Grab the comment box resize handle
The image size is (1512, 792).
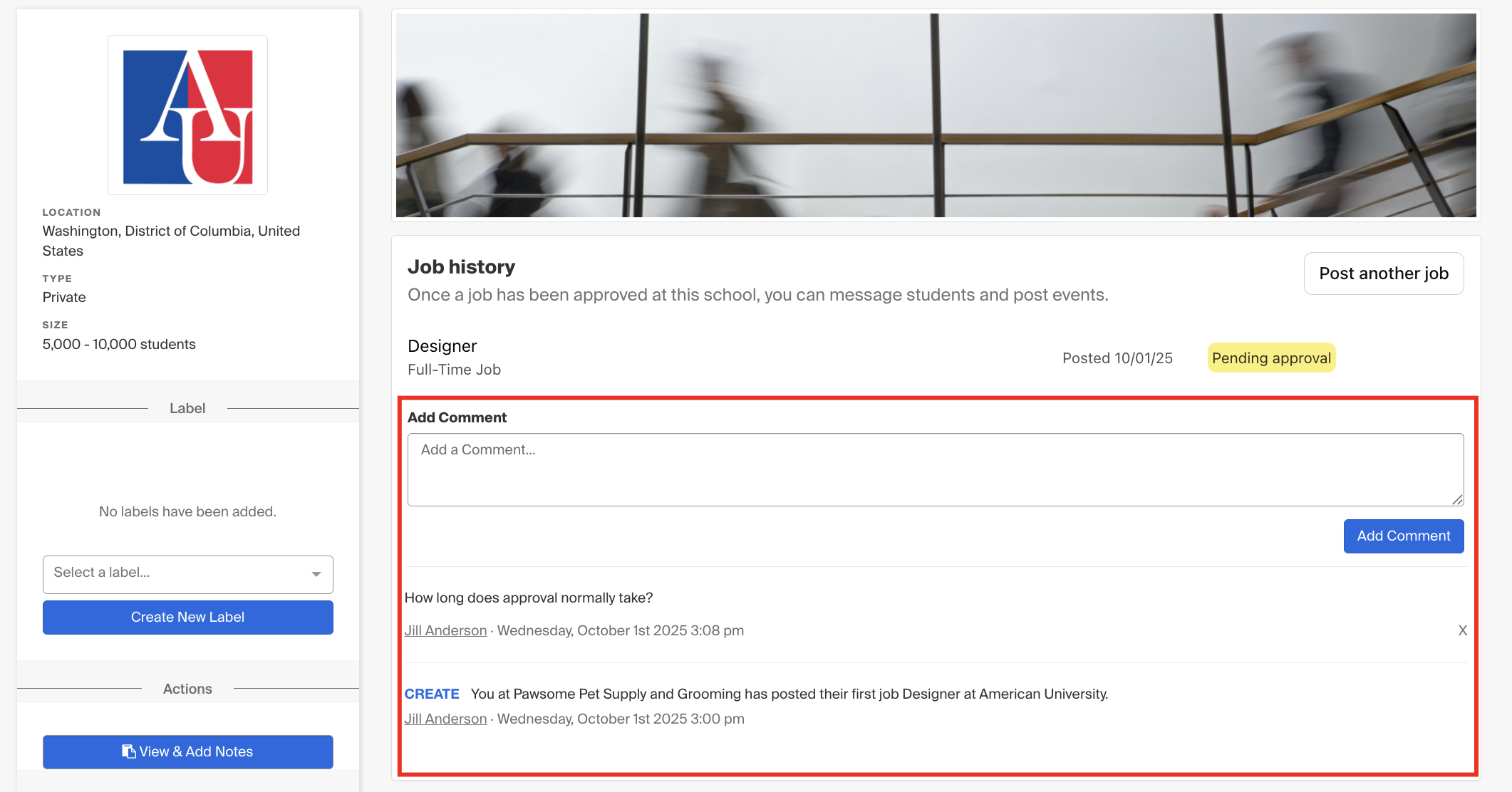1457,500
